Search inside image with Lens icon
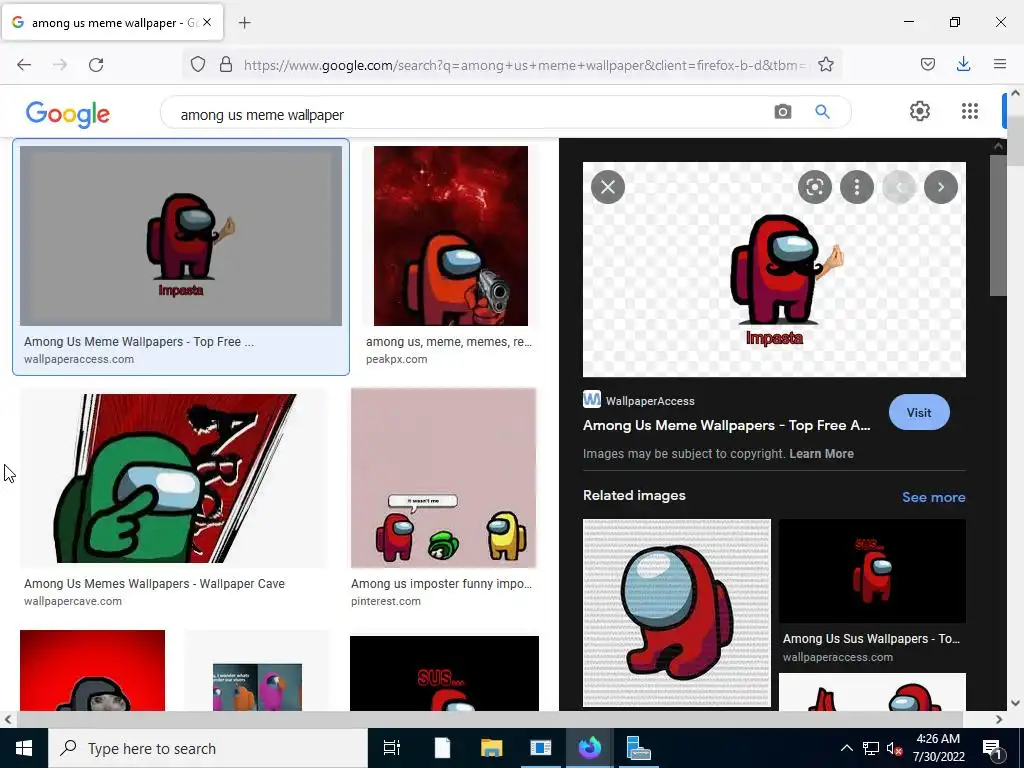Viewport: 1024px width, 768px height. (x=814, y=187)
